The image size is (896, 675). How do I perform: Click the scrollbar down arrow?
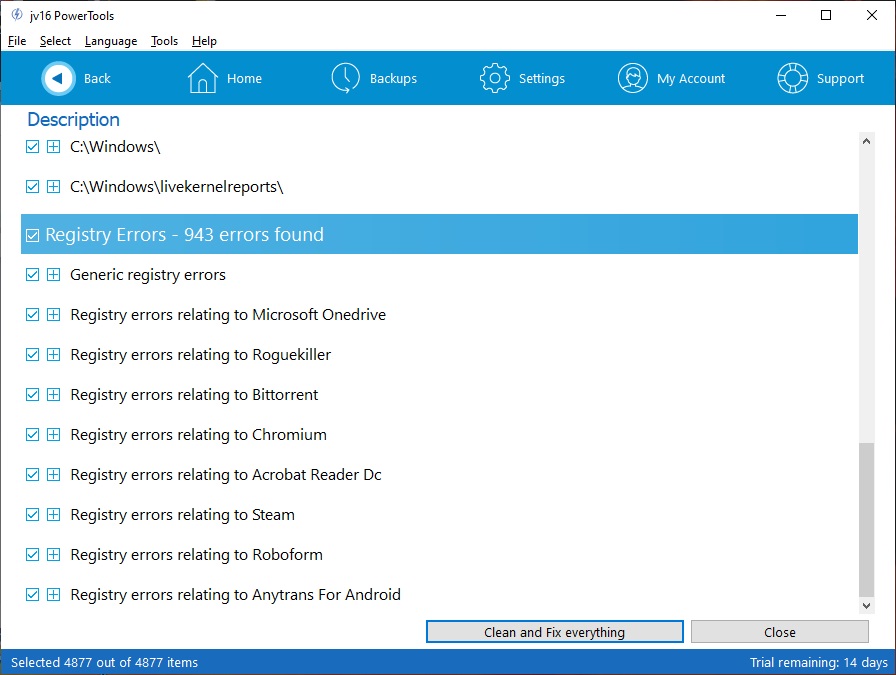tap(866, 606)
